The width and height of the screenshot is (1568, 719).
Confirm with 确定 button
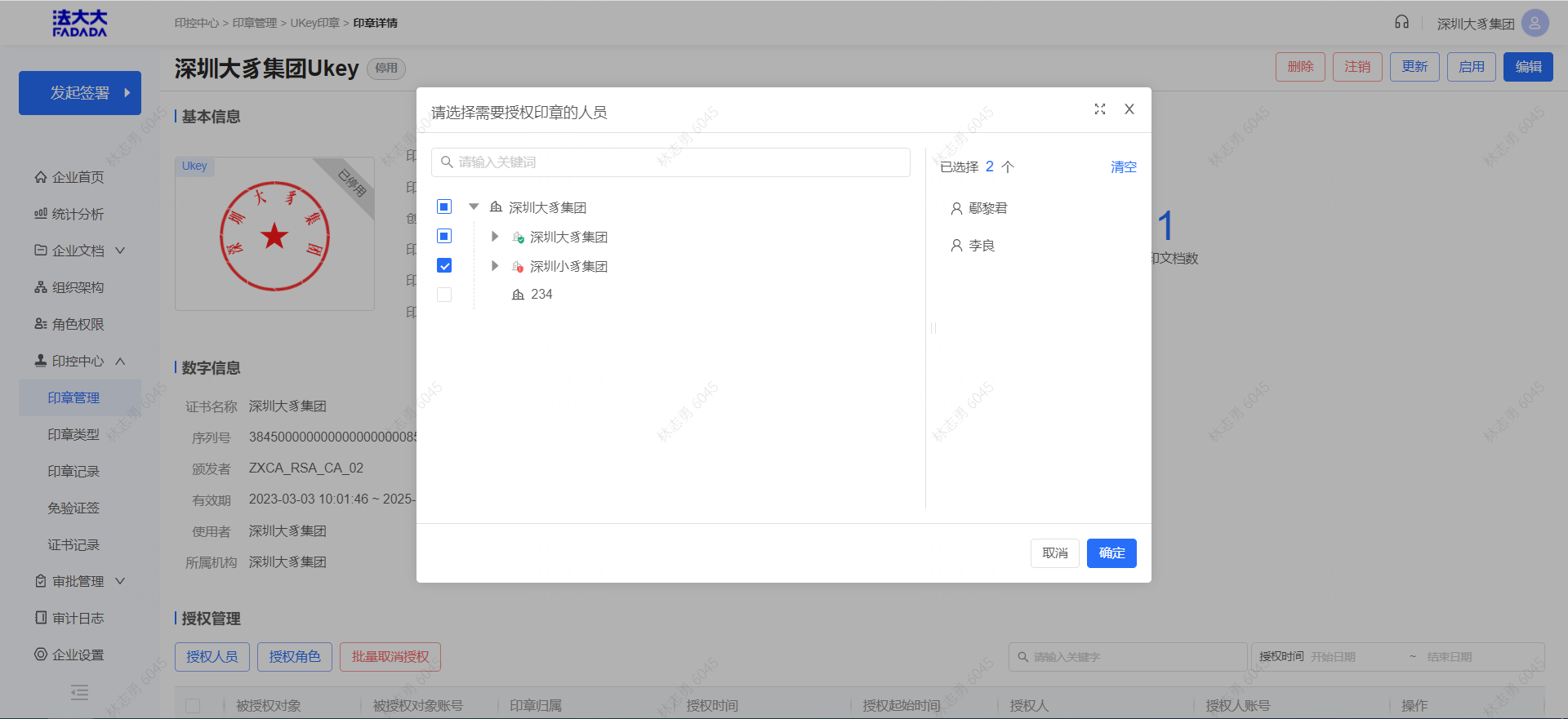click(x=1111, y=553)
